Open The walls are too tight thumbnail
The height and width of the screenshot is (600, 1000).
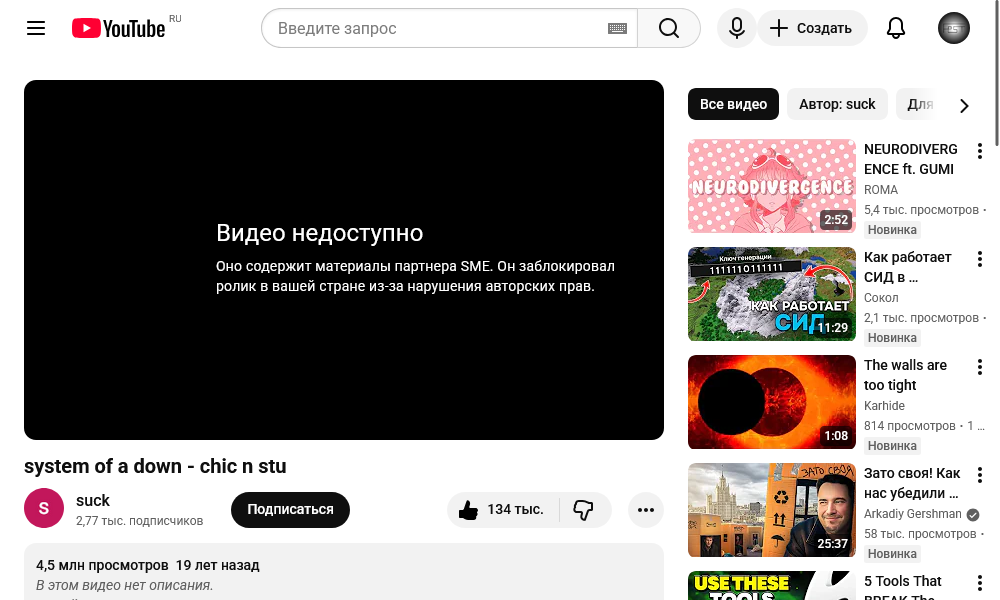[x=772, y=402]
